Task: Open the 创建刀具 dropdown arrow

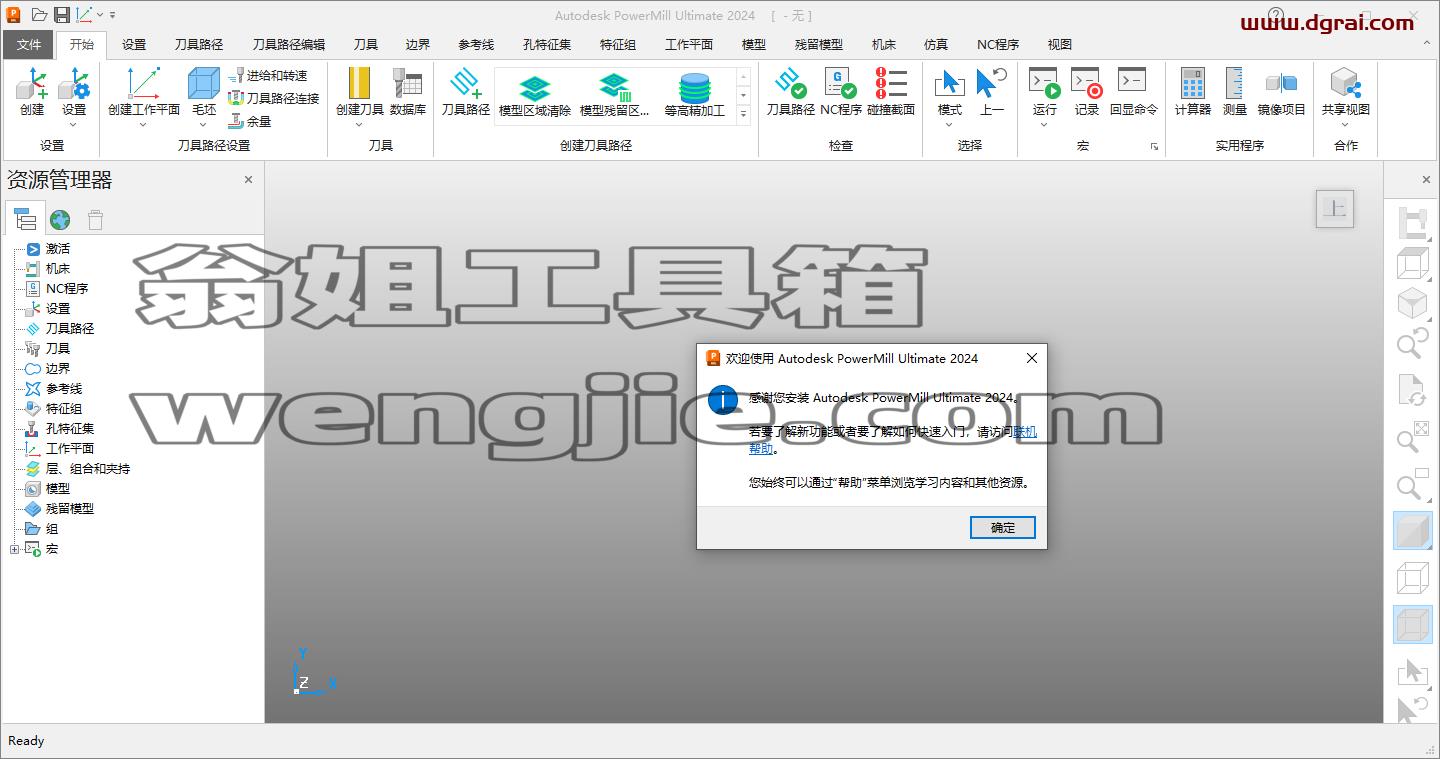Action: 359,125
